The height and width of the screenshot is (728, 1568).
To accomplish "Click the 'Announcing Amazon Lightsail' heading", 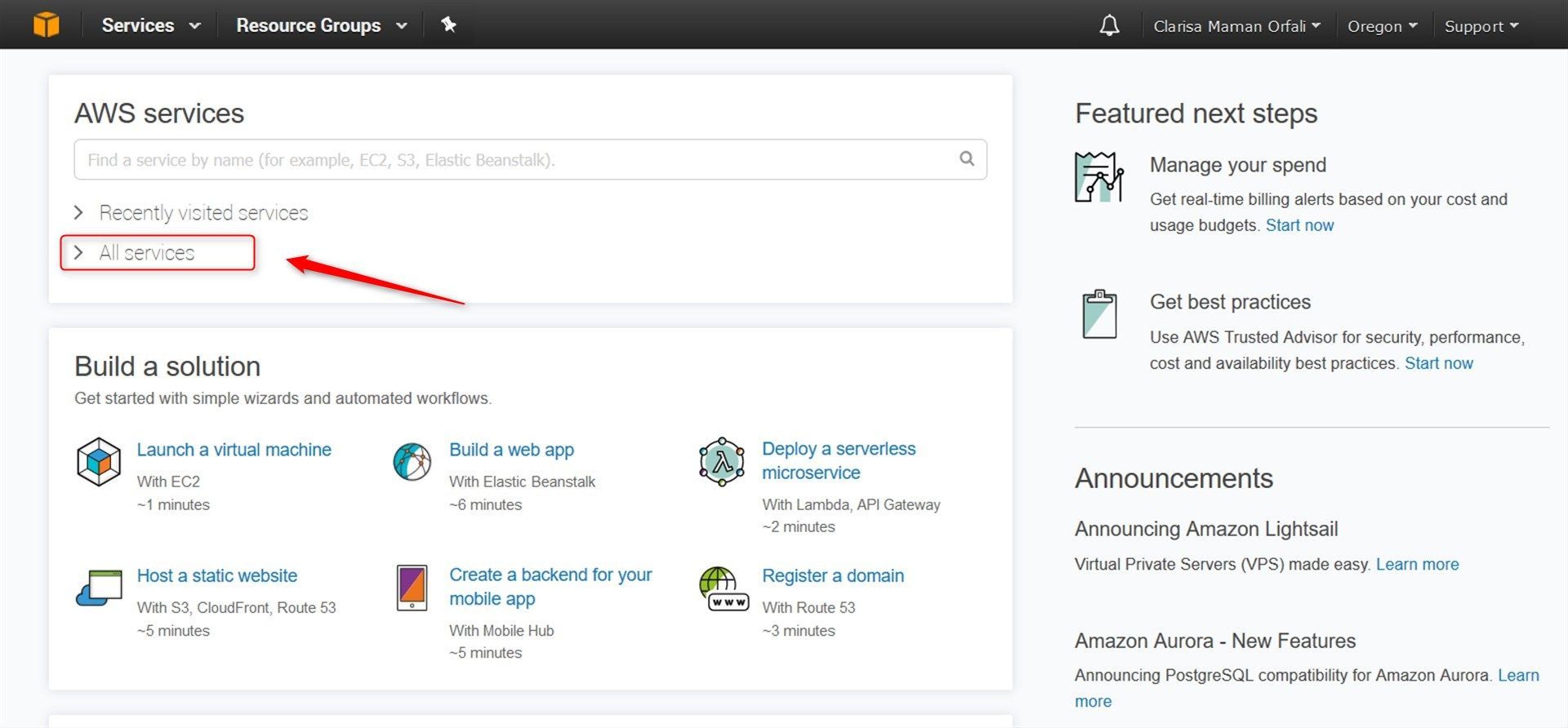I will click(x=1206, y=529).
